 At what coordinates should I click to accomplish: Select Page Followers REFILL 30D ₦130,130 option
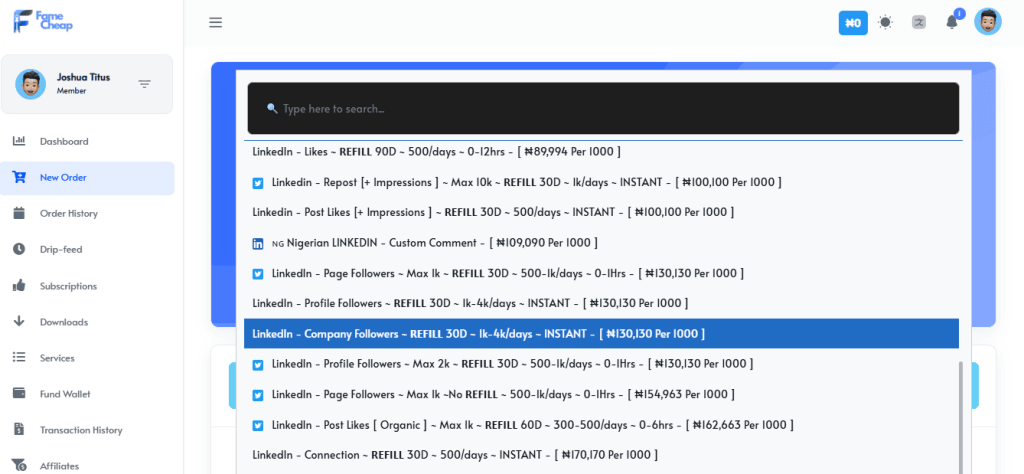tap(601, 273)
